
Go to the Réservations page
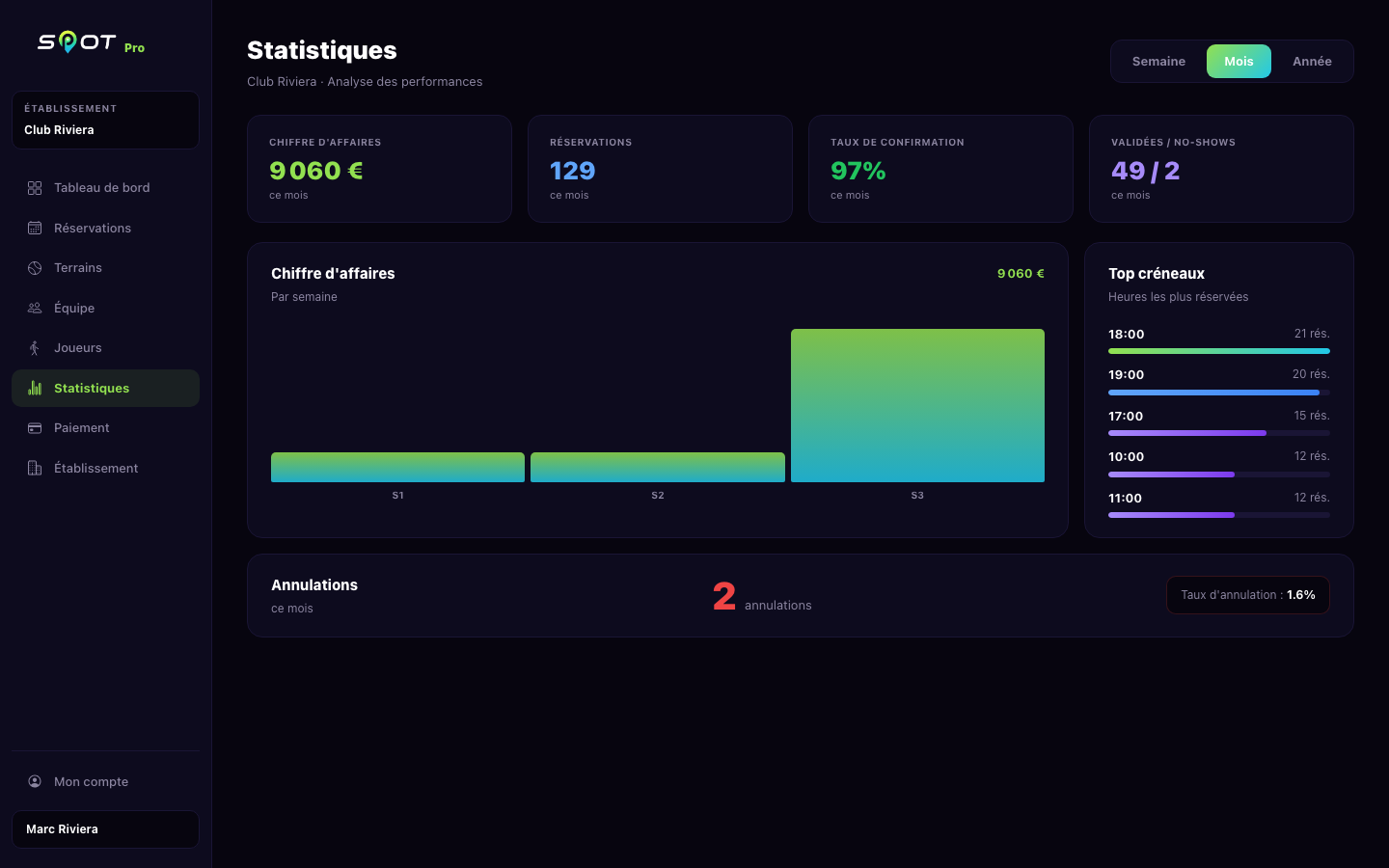point(105,229)
